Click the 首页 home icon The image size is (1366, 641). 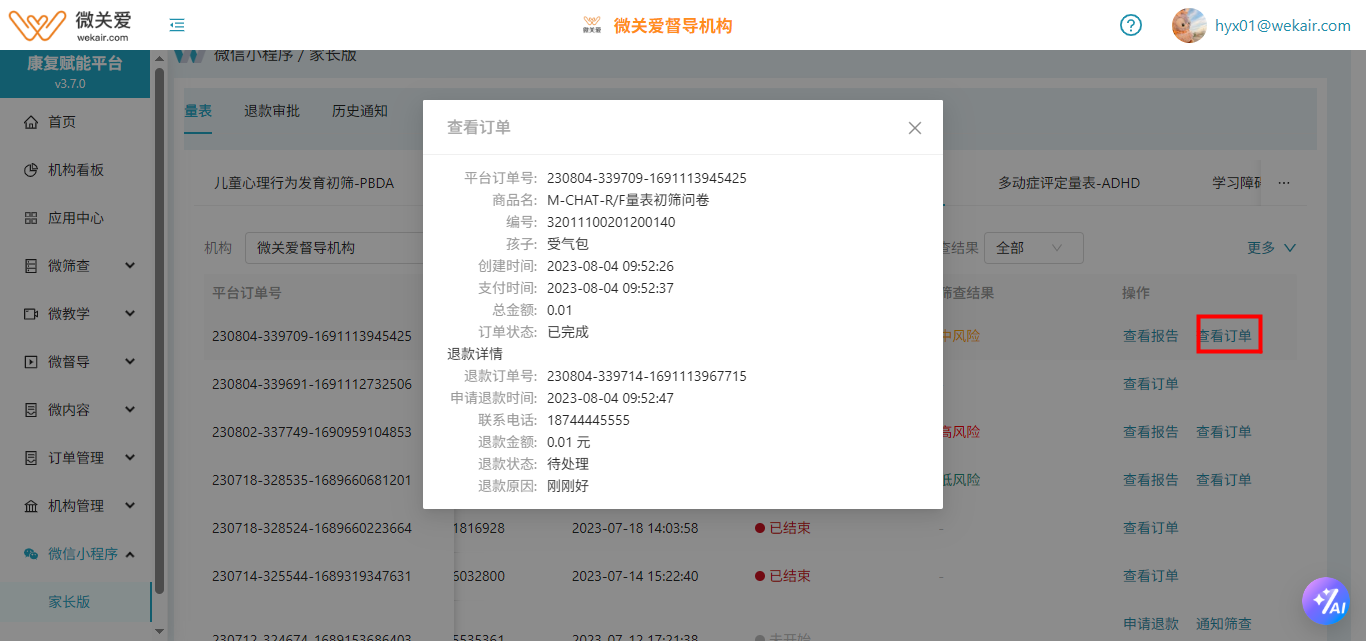(x=31, y=122)
